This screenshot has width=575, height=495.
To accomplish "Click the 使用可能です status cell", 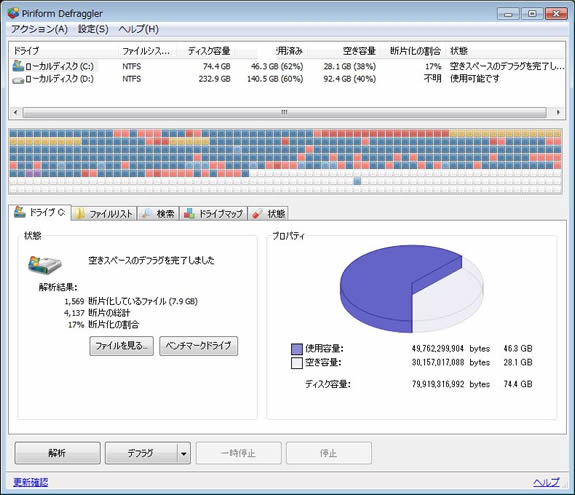I will [x=475, y=78].
